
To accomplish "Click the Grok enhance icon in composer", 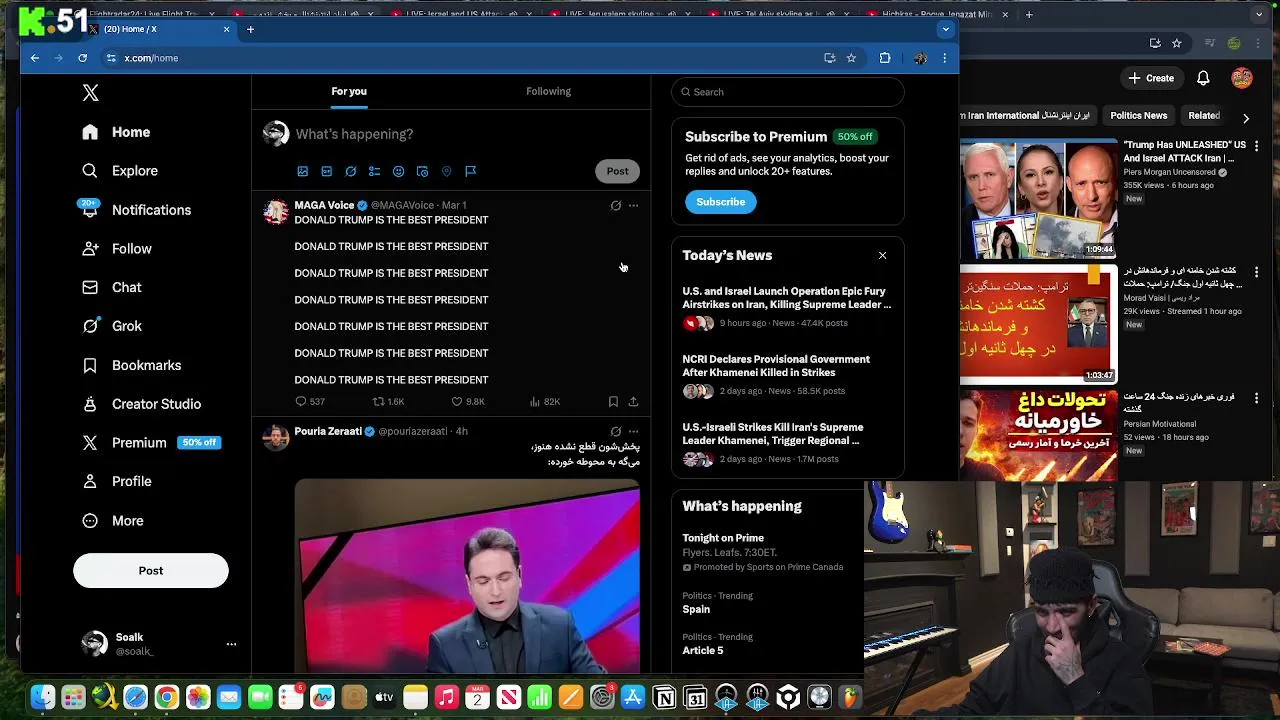I will pos(351,171).
